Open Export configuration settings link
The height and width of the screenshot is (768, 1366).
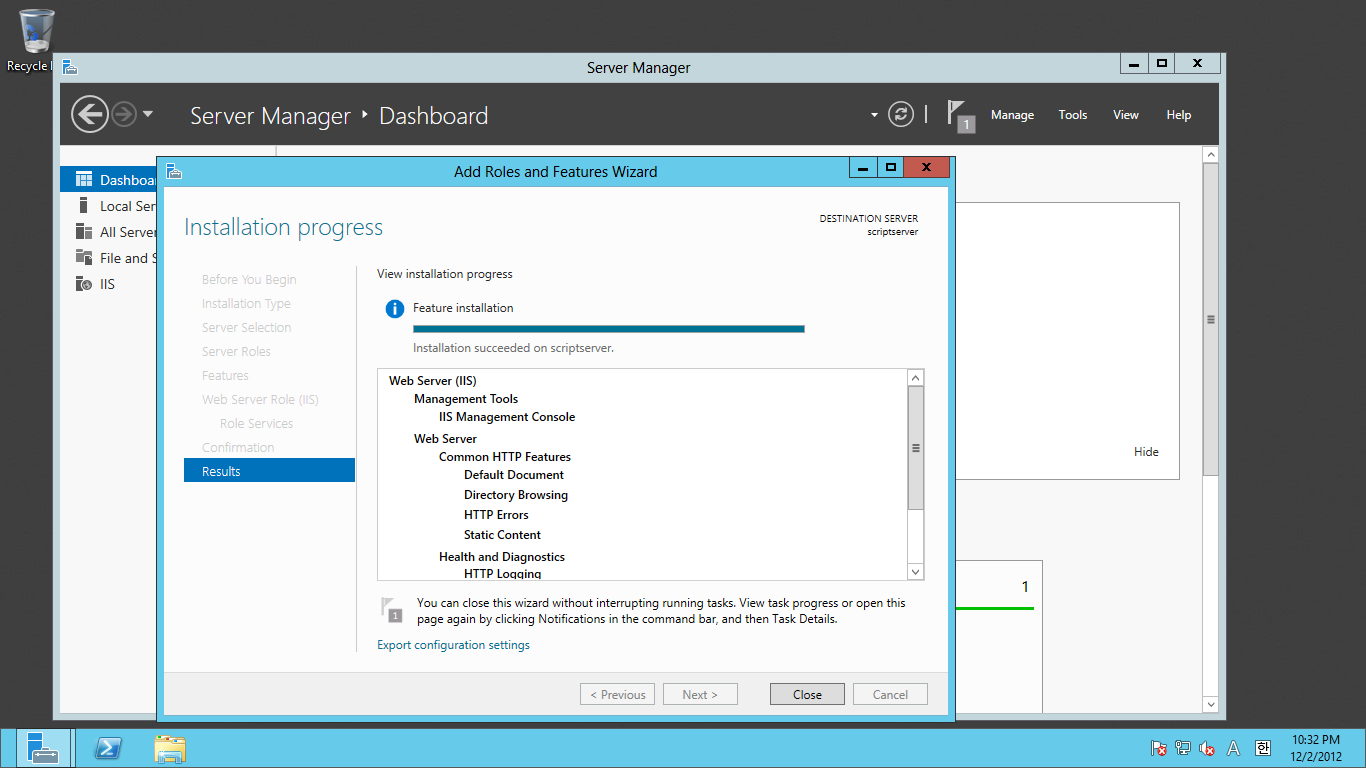click(453, 645)
